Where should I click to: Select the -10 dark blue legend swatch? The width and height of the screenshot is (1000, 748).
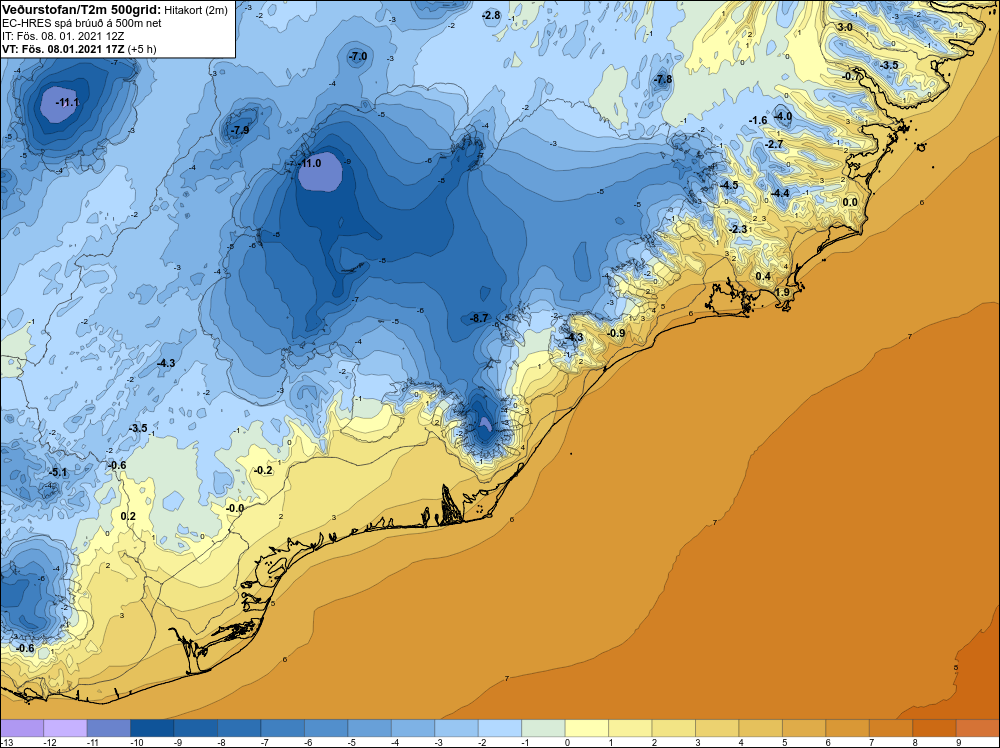click(x=152, y=728)
